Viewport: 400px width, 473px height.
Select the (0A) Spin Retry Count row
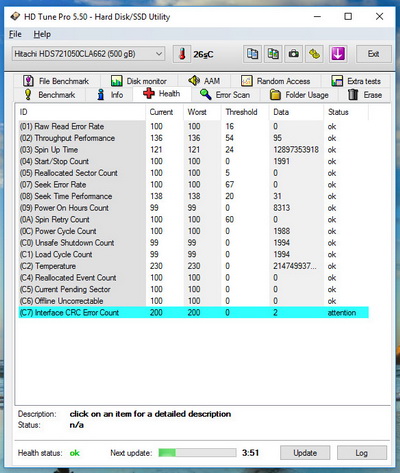pos(193,220)
